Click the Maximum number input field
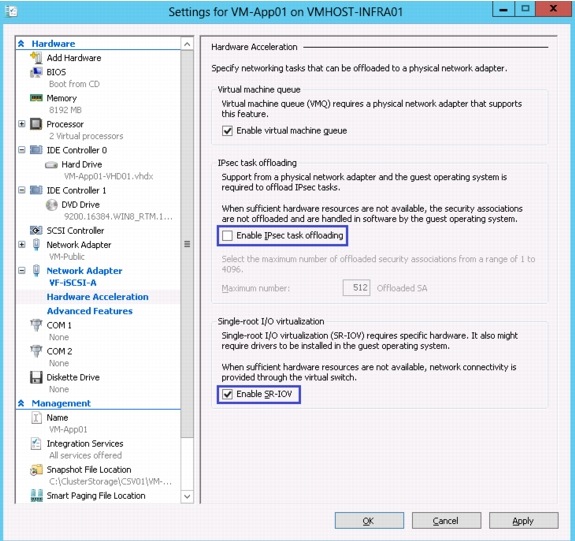The width and height of the screenshot is (575, 541). [356, 288]
